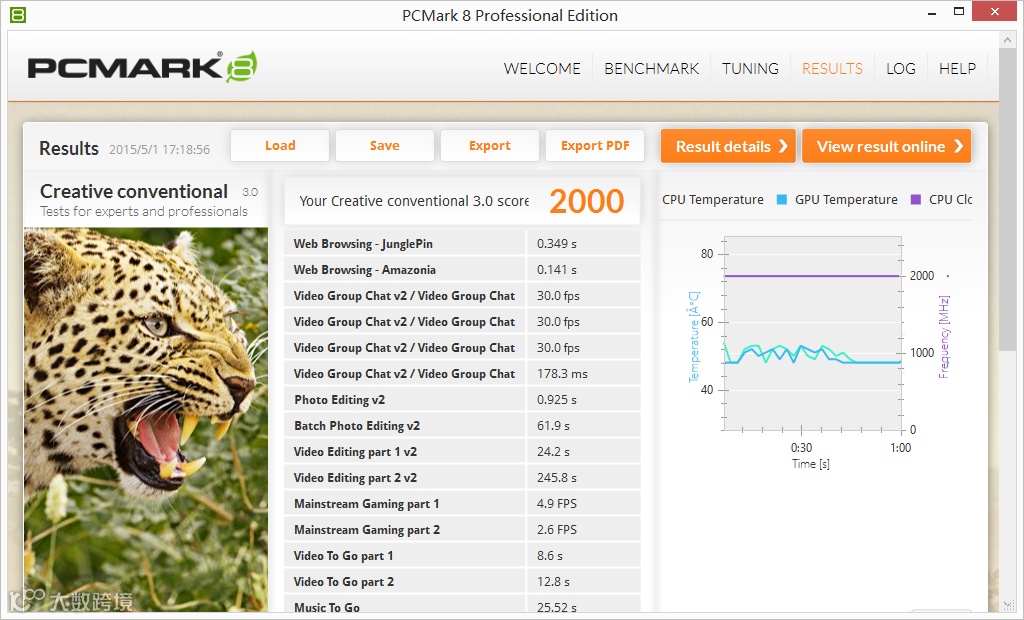Viewport: 1024px width, 620px height.
Task: Click the 2000 score value
Action: tap(586, 201)
